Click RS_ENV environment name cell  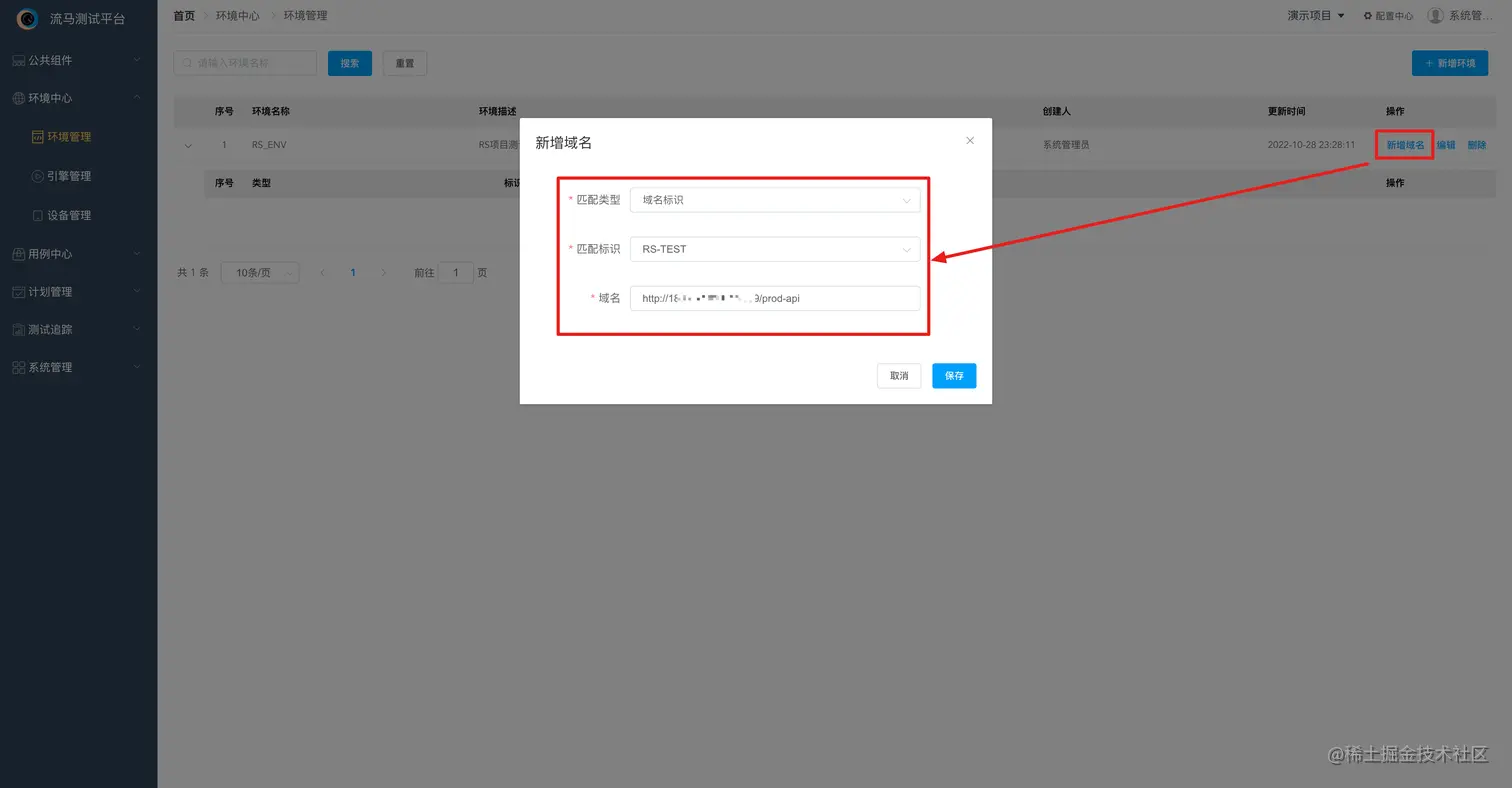point(269,145)
